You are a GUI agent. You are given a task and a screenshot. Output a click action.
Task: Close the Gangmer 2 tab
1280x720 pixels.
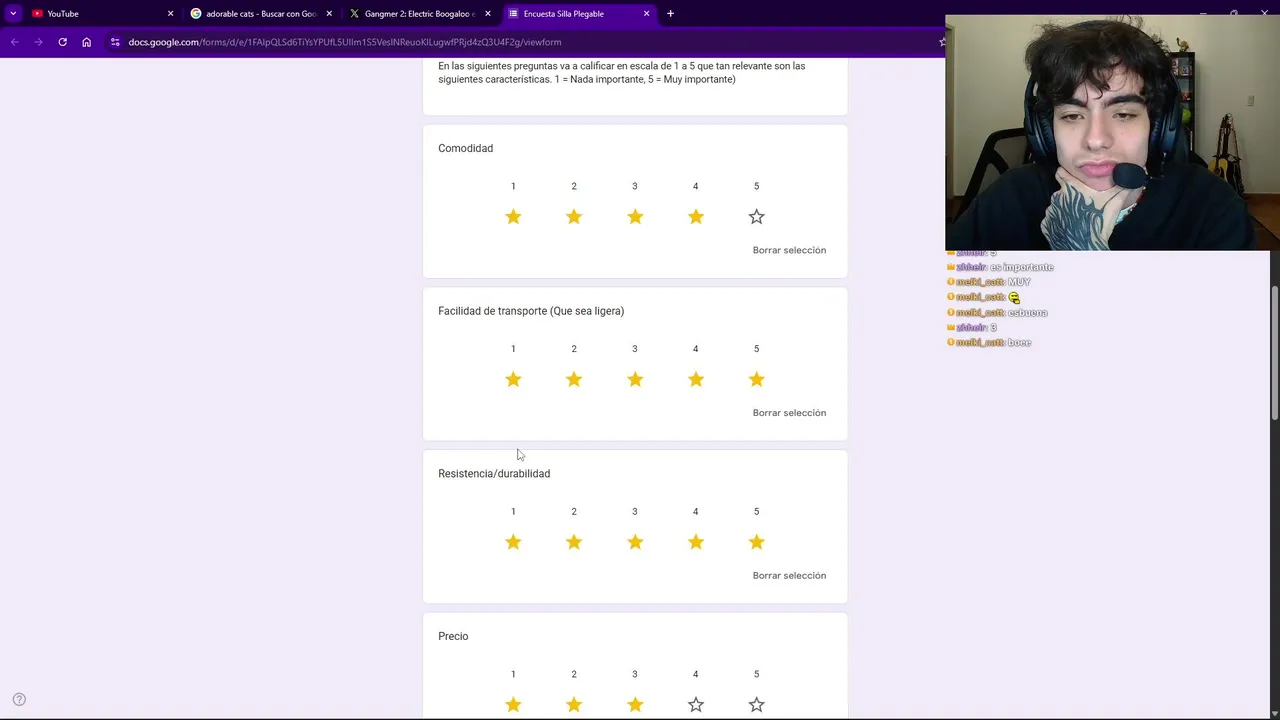488,14
